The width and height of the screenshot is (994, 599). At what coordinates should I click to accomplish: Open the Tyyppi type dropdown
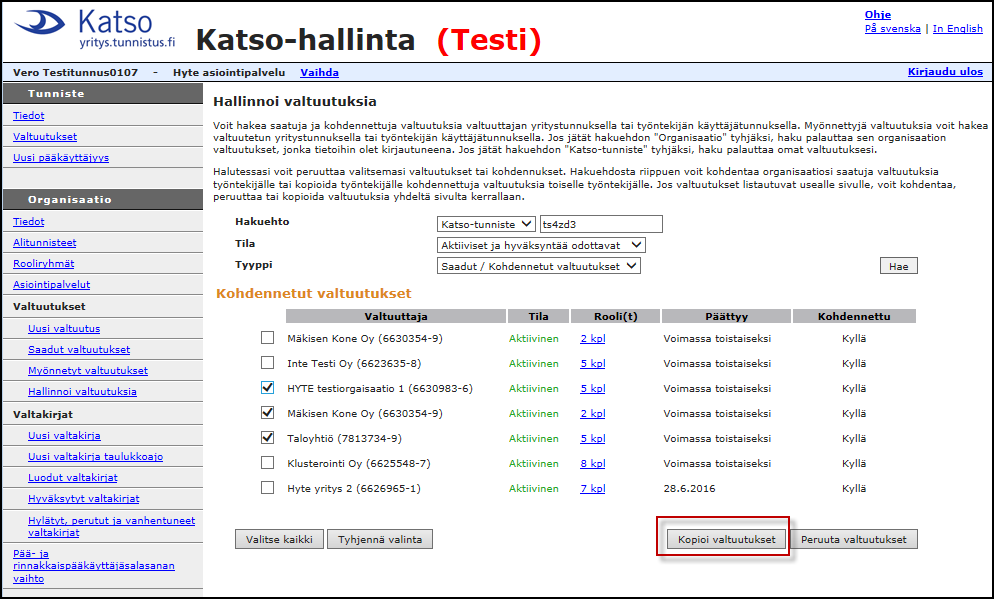[538, 266]
